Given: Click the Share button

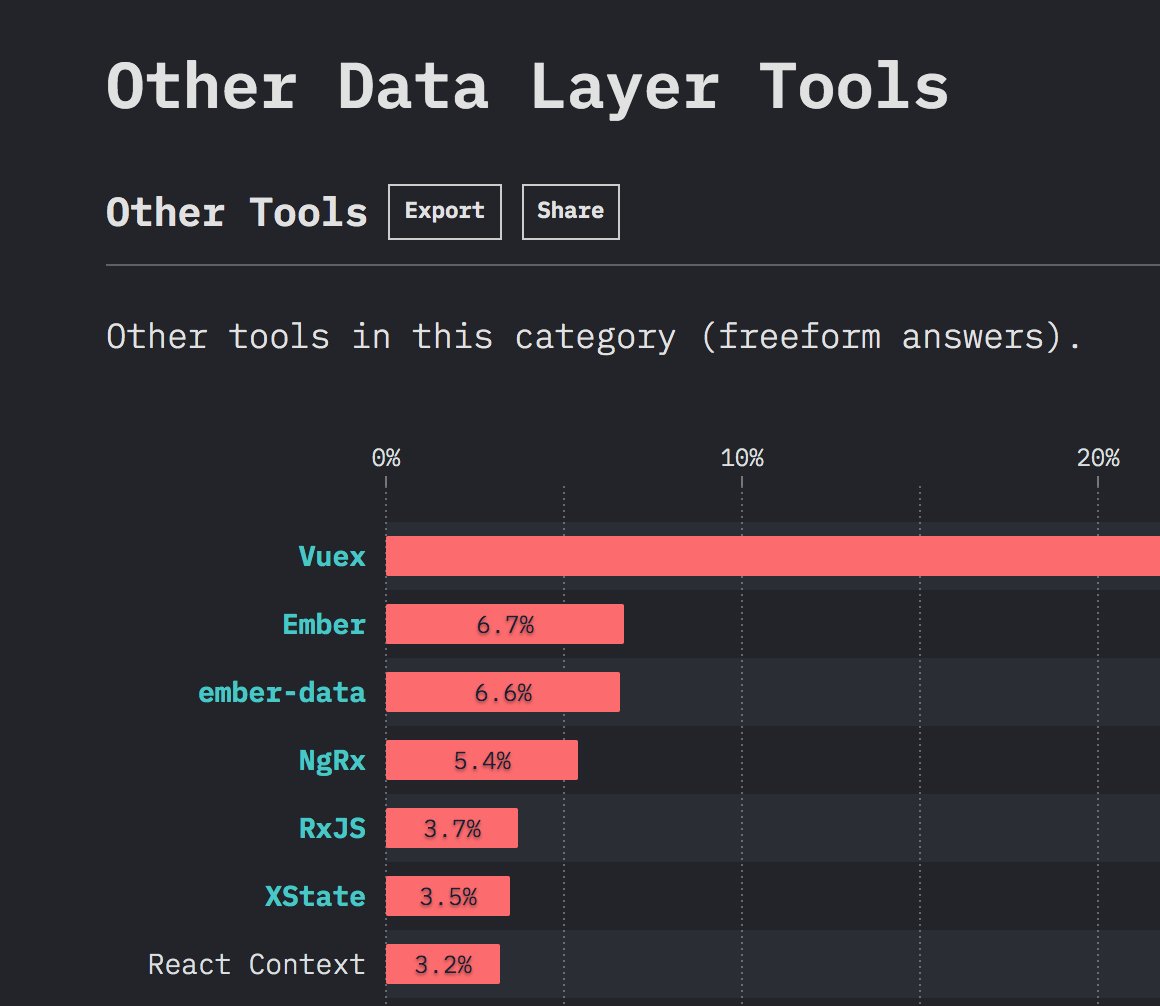Looking at the screenshot, I should click(x=570, y=211).
